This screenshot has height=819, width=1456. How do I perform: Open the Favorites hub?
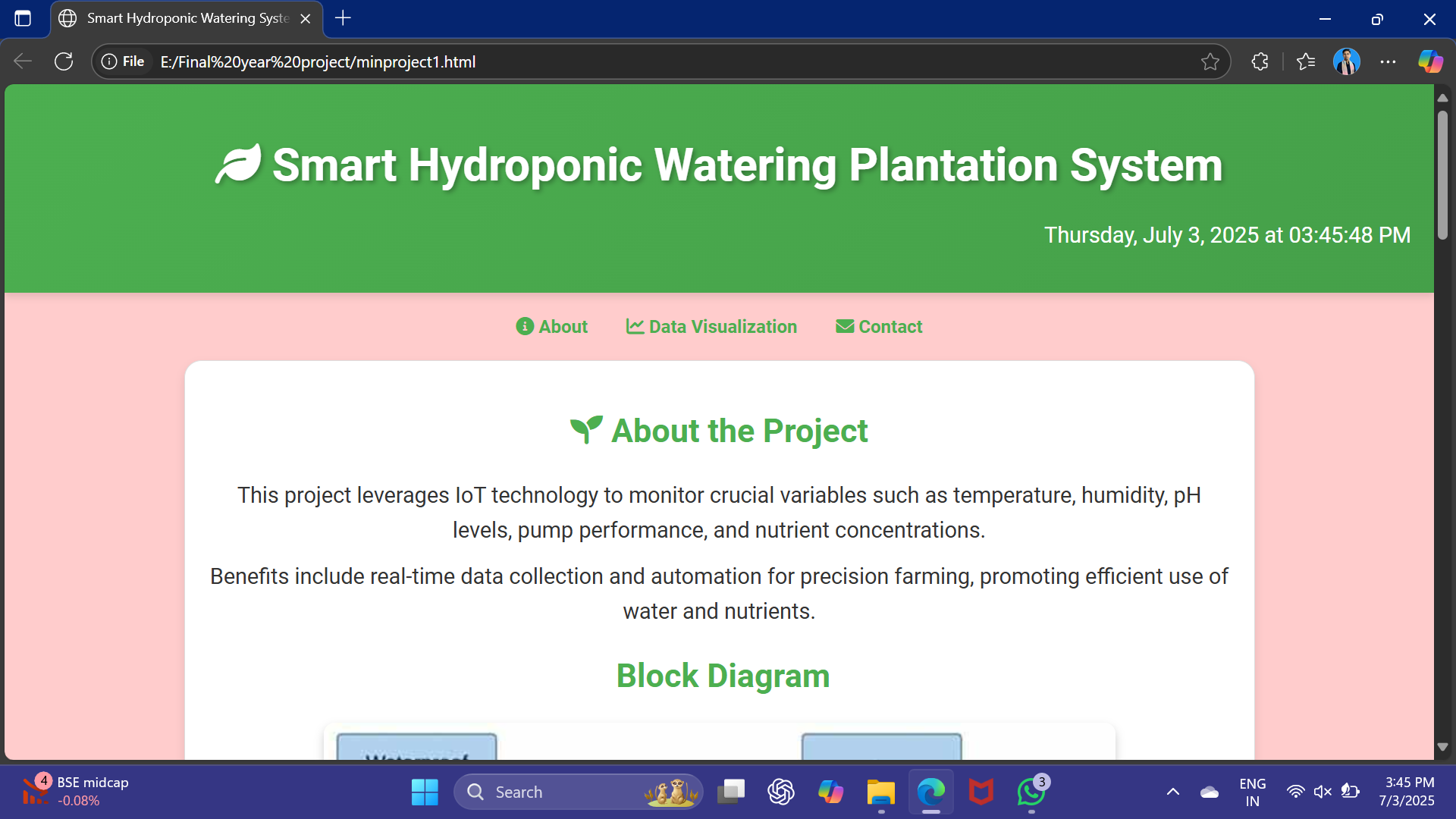click(1306, 61)
